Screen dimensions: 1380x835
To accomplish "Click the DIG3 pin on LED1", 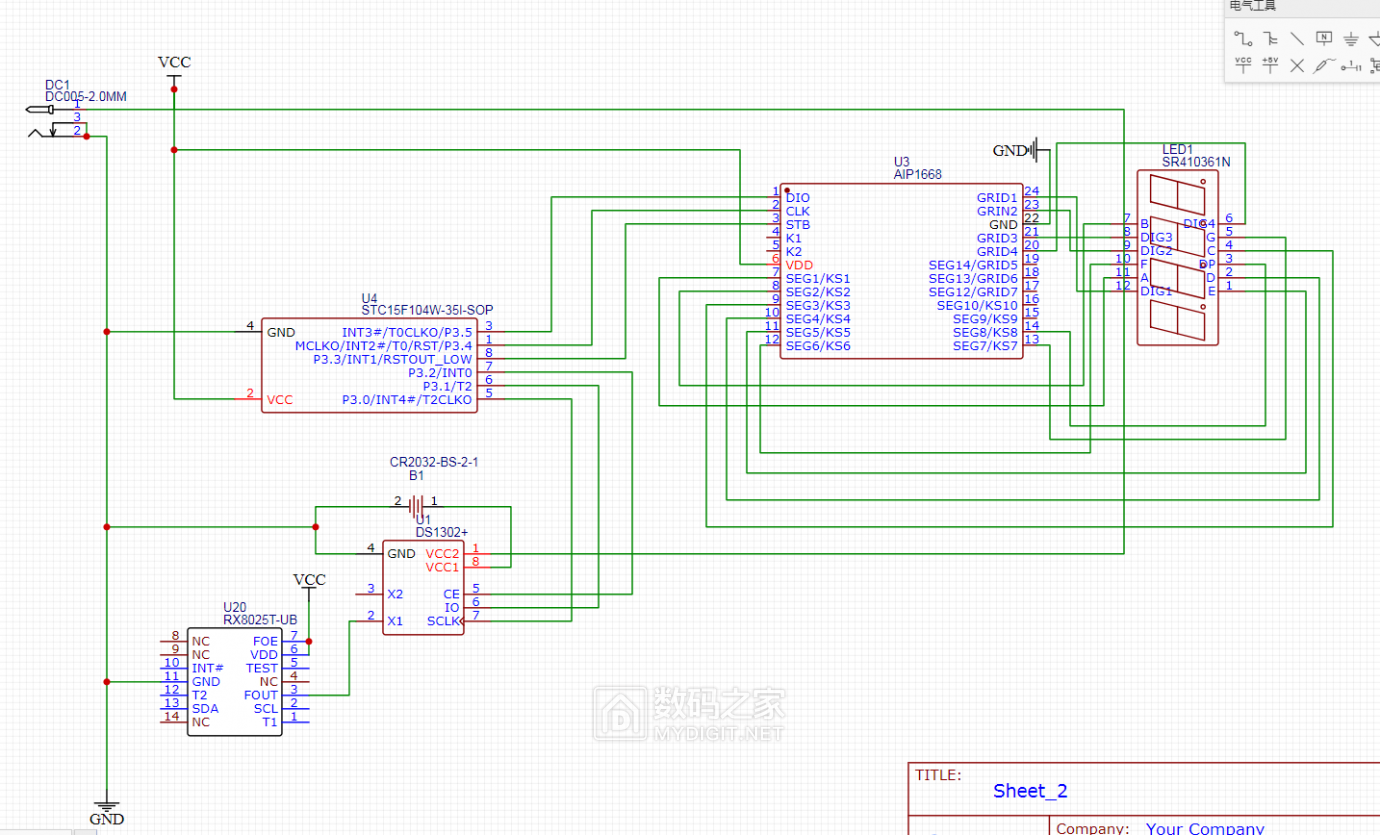I will [1156, 237].
